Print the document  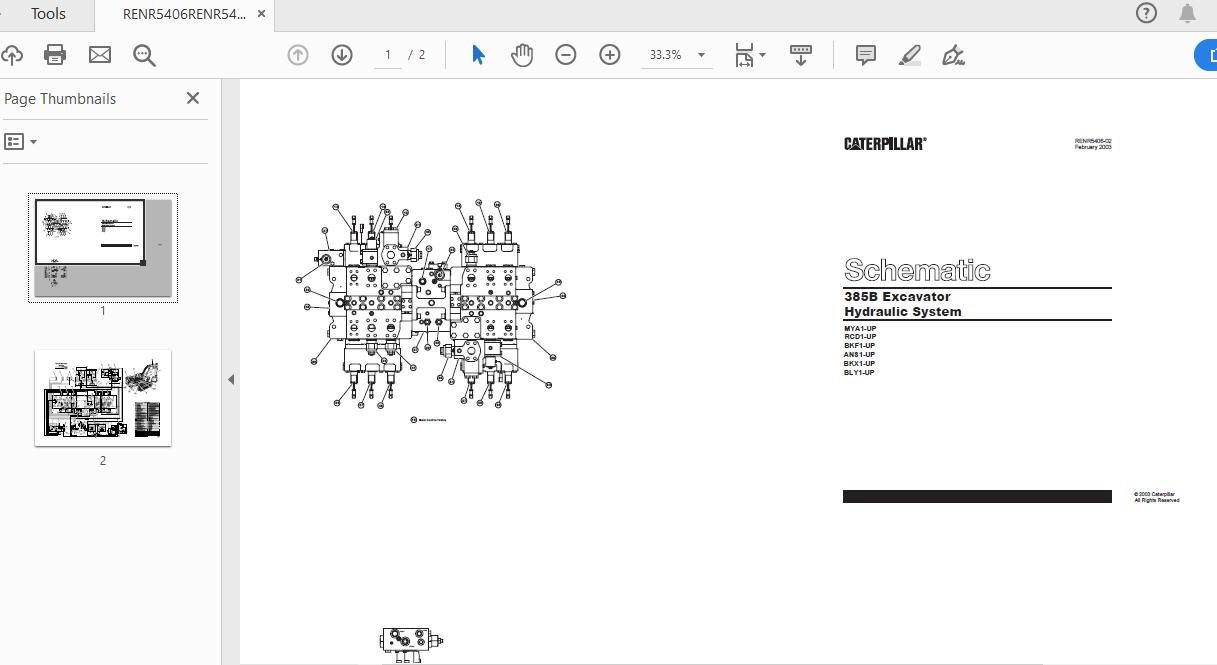[x=55, y=55]
